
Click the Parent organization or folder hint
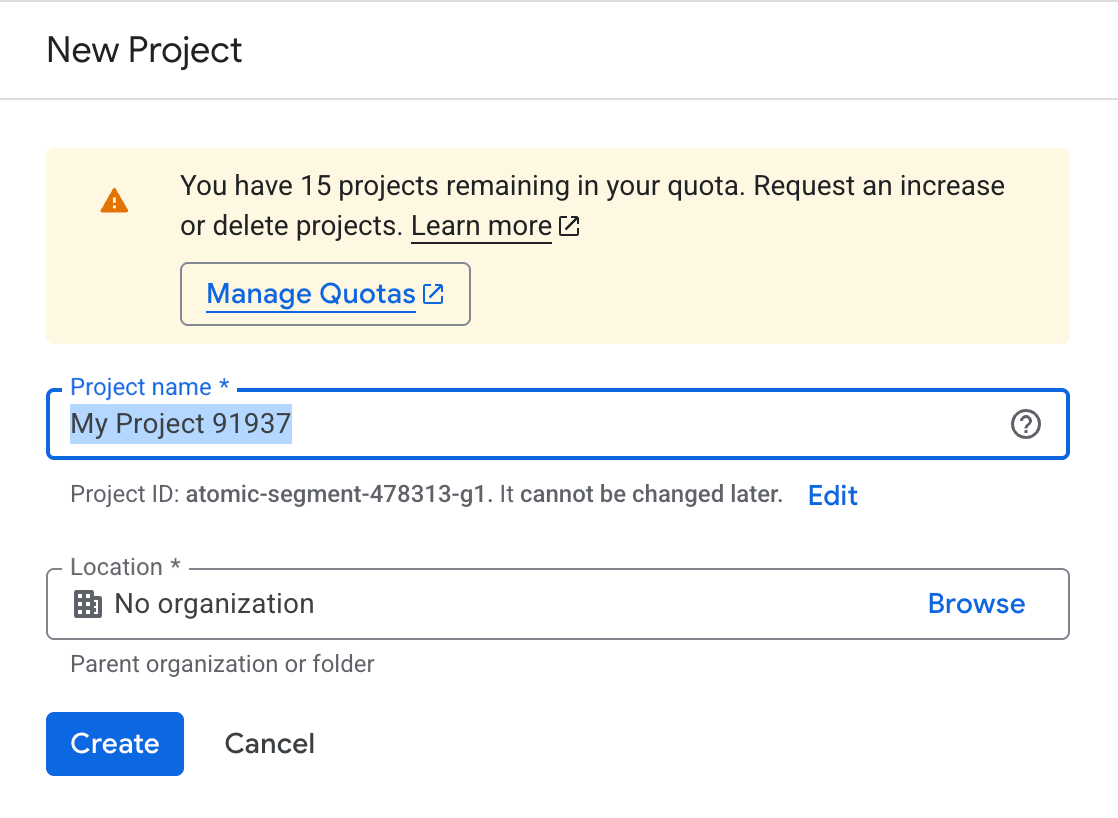tap(222, 664)
